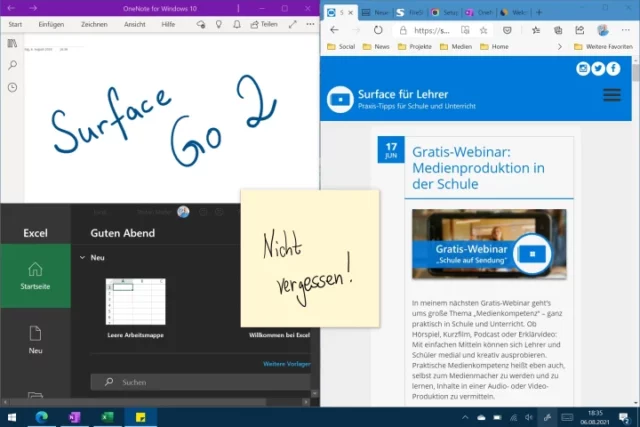Switch to the second Edge tab 'Neue'
The width and height of the screenshot is (640, 427).
(376, 13)
